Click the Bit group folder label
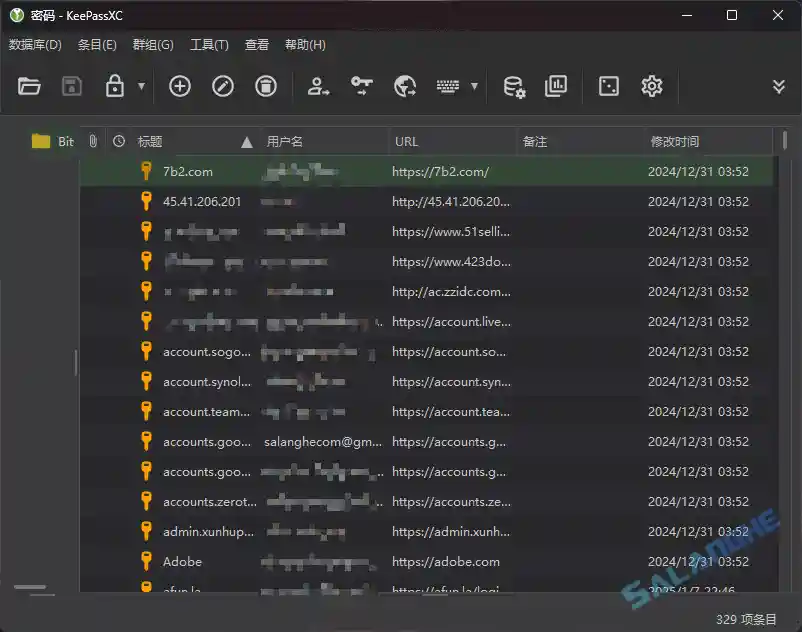This screenshot has height=632, width=802. point(62,141)
